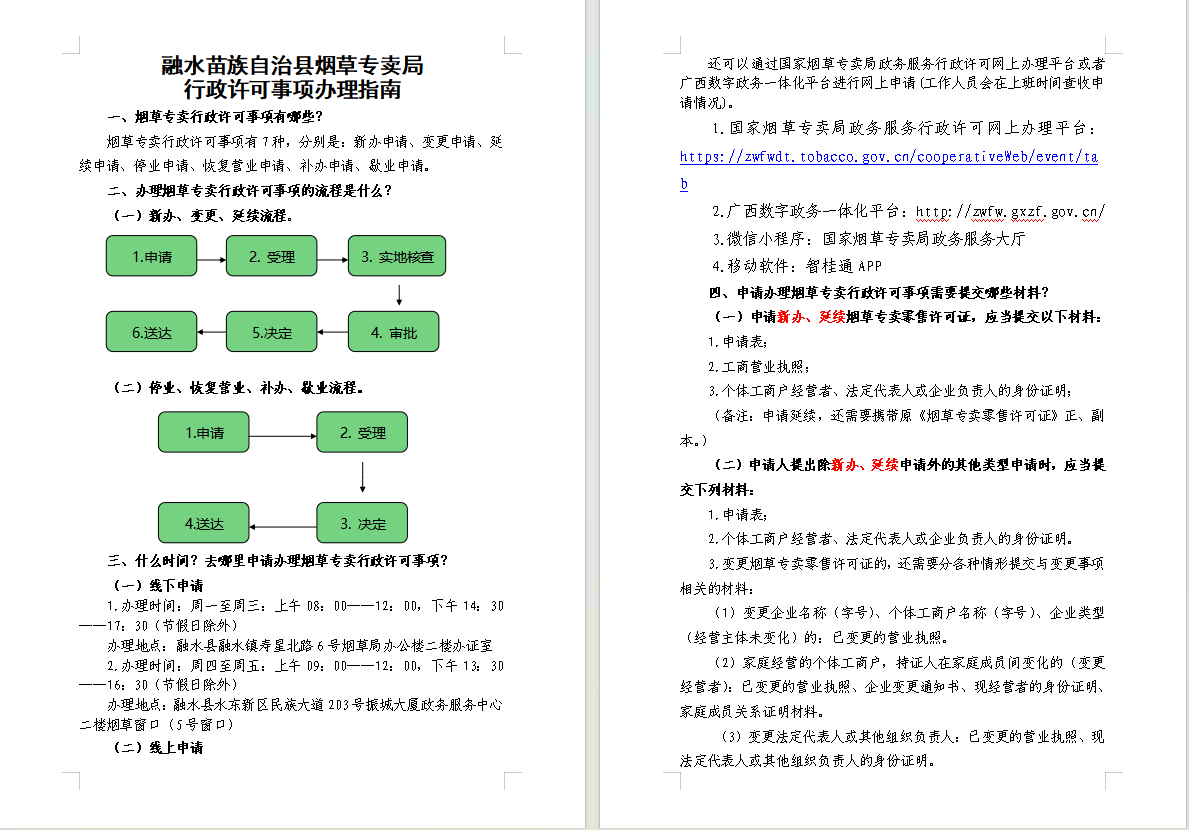Select the '3. 决定' box in second flowchart

(x=362, y=523)
